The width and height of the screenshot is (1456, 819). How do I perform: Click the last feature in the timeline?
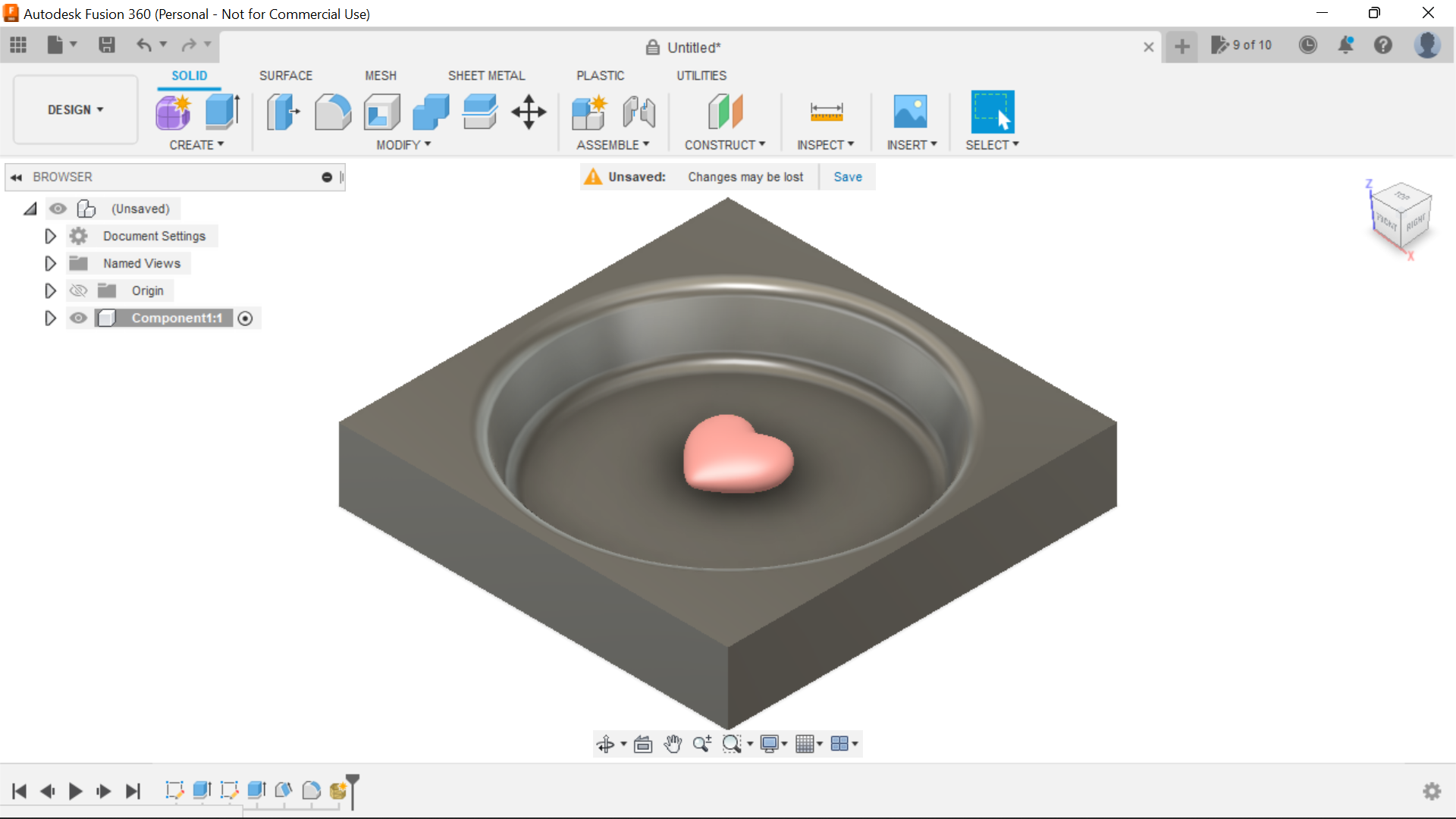pyautogui.click(x=338, y=790)
